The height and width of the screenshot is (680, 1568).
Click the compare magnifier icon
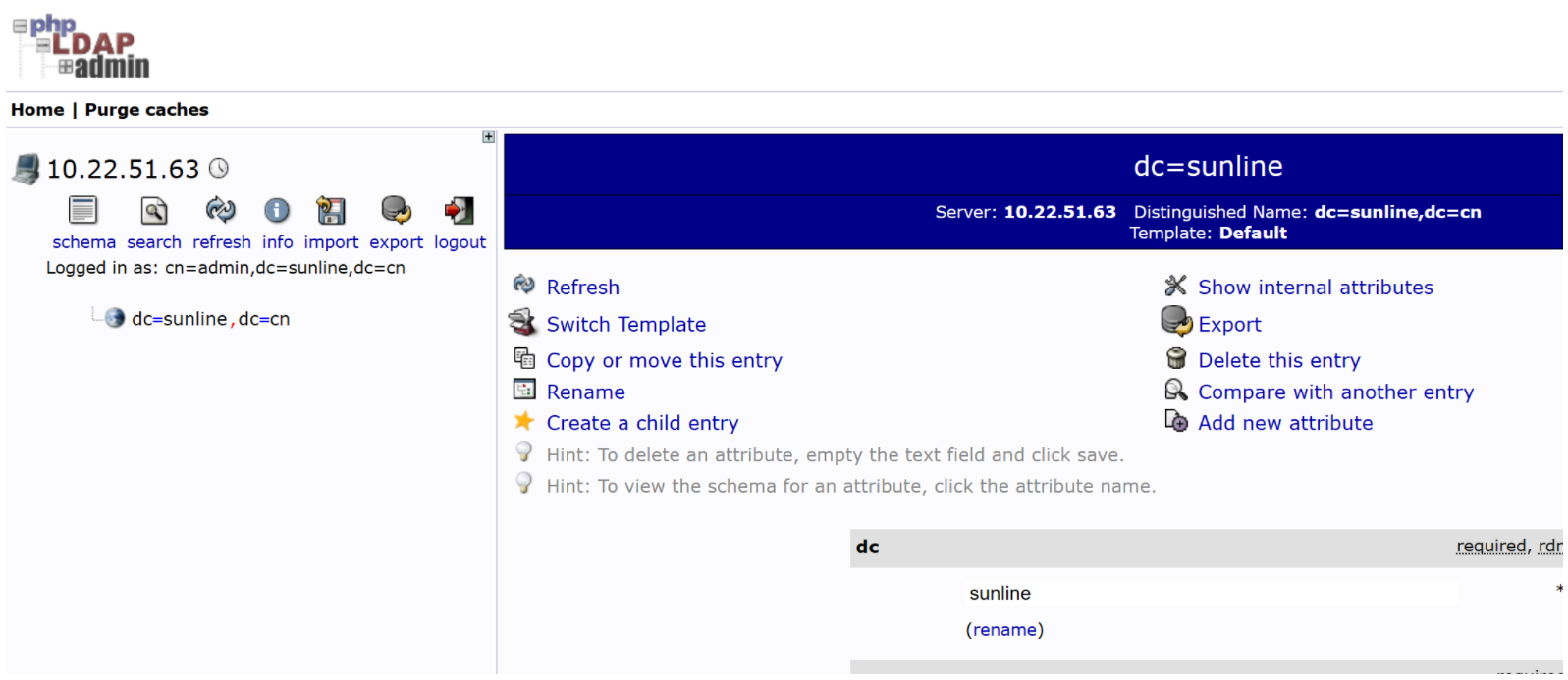[x=1176, y=390]
